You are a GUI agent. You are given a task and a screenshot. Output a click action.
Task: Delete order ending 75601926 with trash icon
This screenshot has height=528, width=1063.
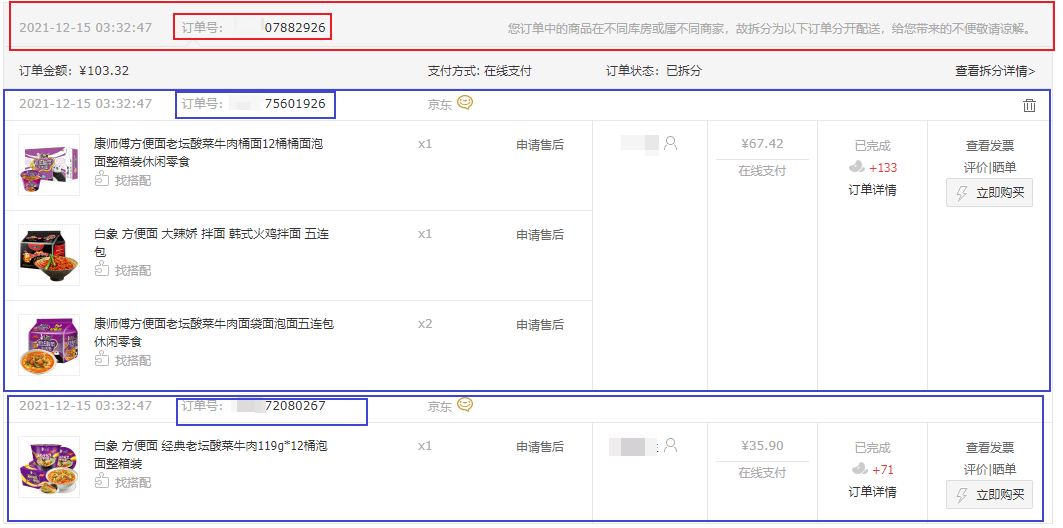coord(1029,105)
